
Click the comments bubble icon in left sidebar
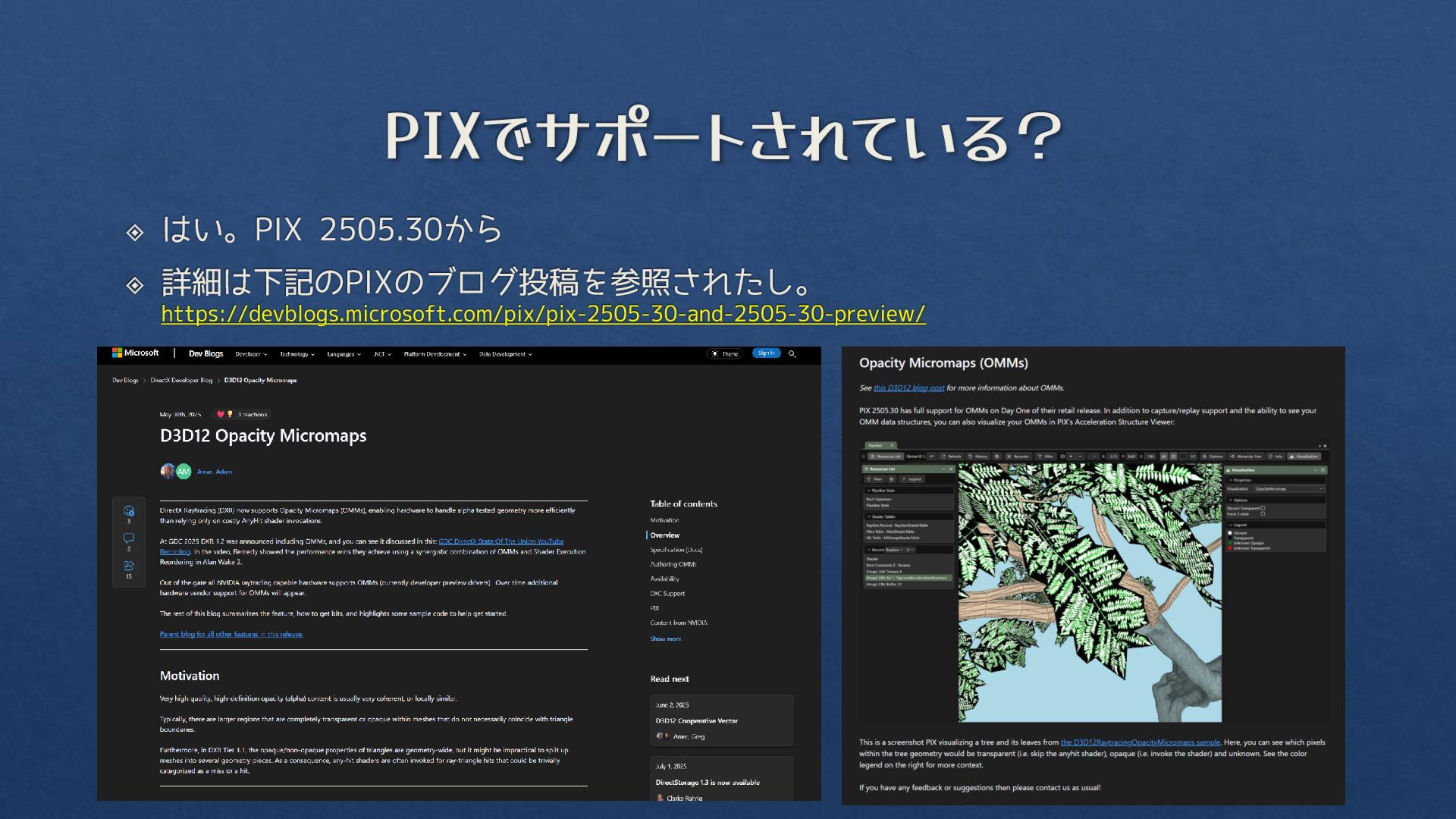coord(129,538)
